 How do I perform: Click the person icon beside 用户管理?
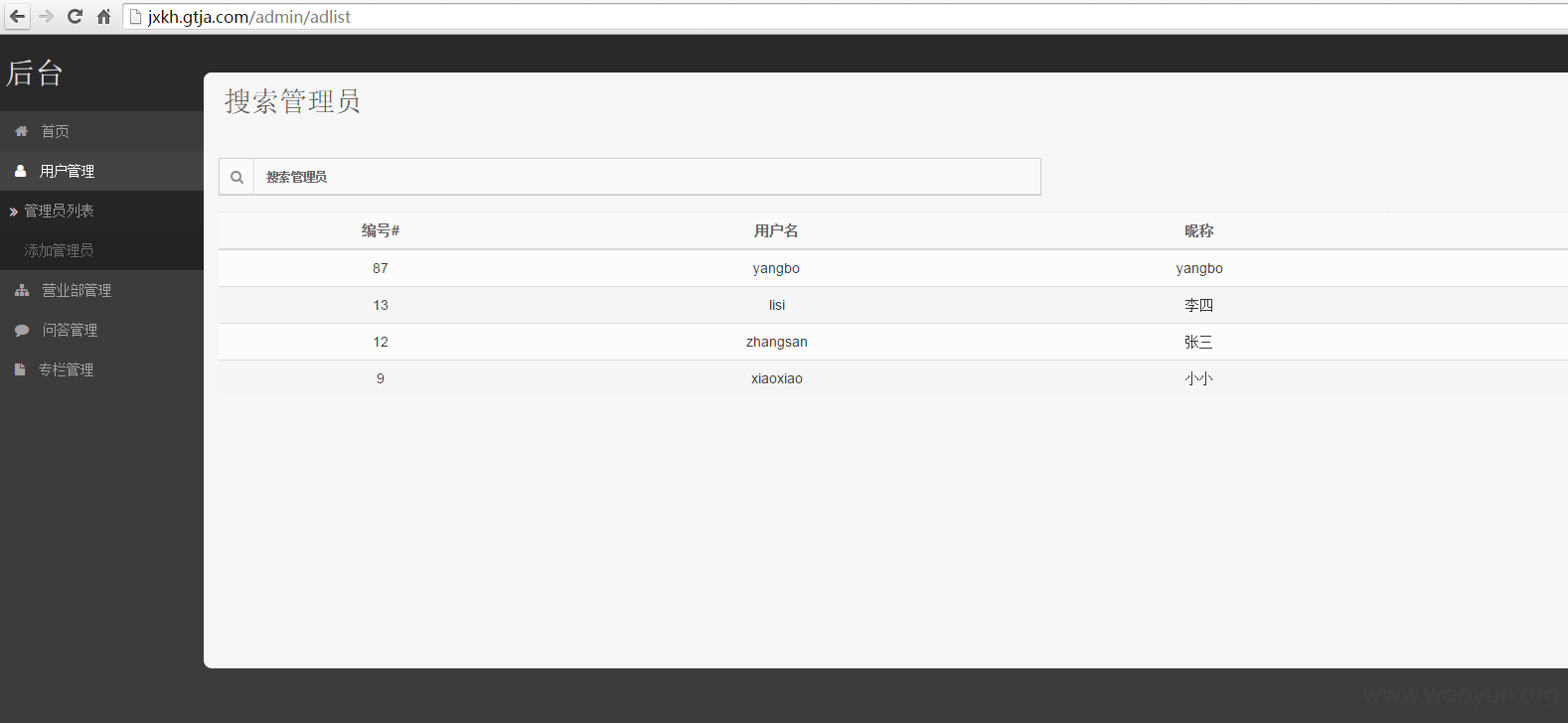point(20,171)
